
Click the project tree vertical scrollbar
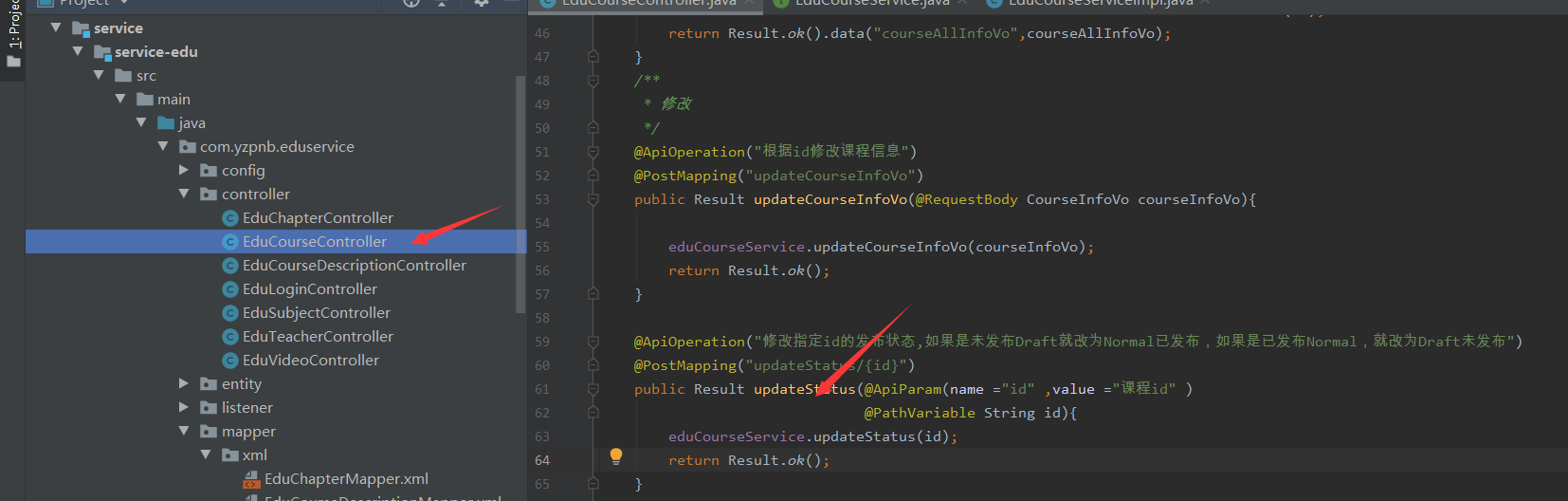(x=520, y=195)
